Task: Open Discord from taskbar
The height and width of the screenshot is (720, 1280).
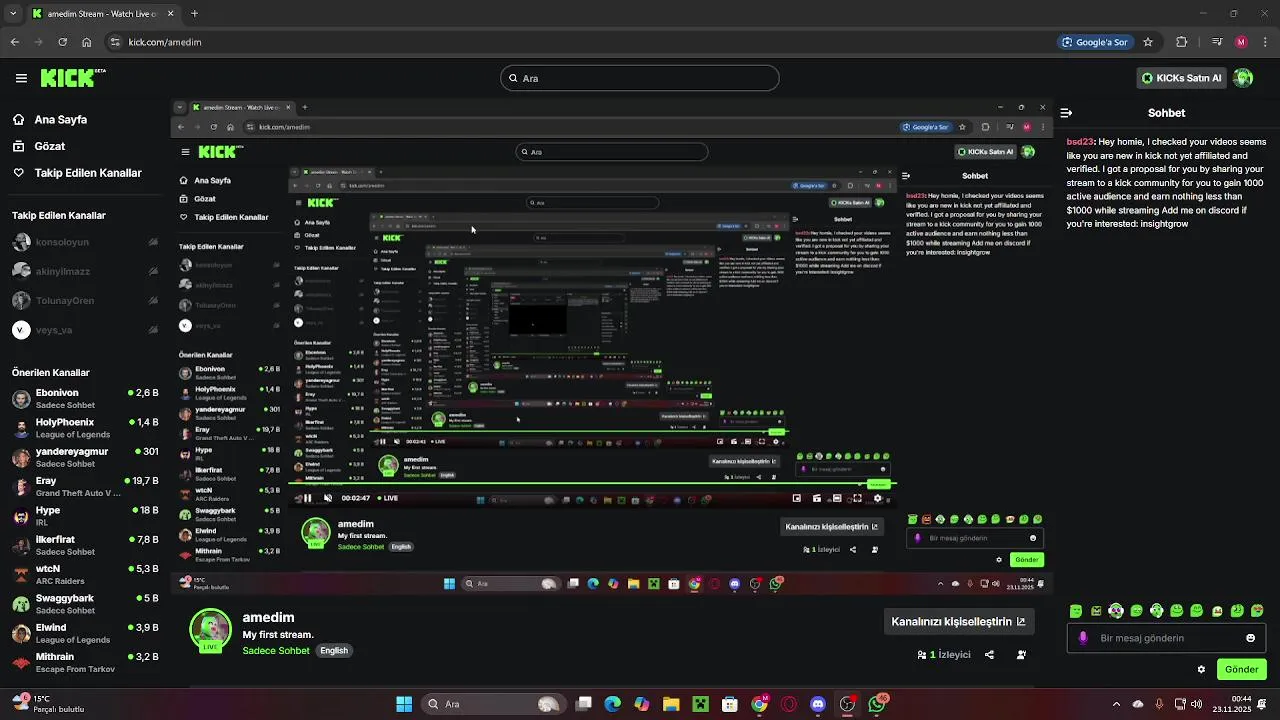Action: tap(818, 704)
